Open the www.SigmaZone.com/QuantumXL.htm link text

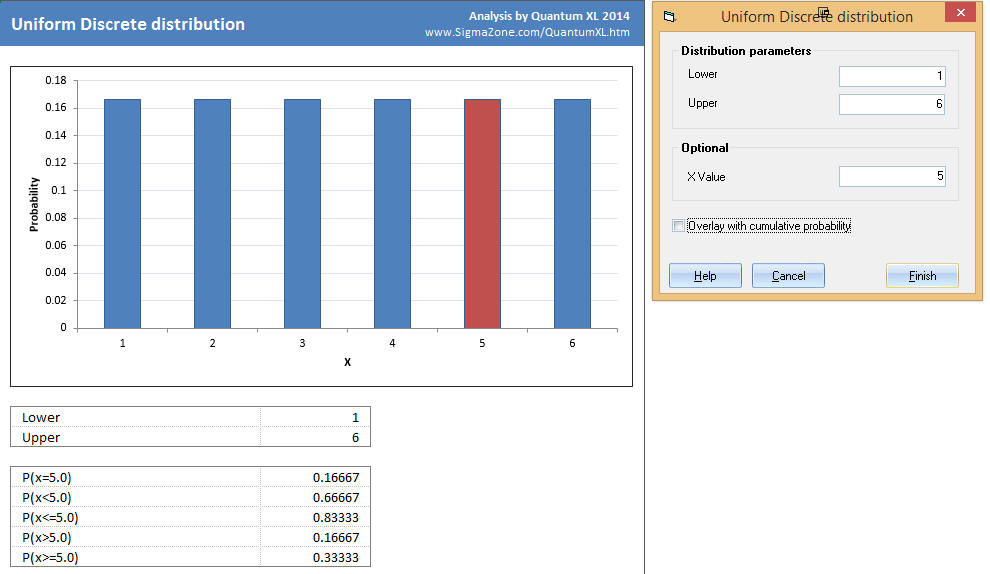coord(527,32)
